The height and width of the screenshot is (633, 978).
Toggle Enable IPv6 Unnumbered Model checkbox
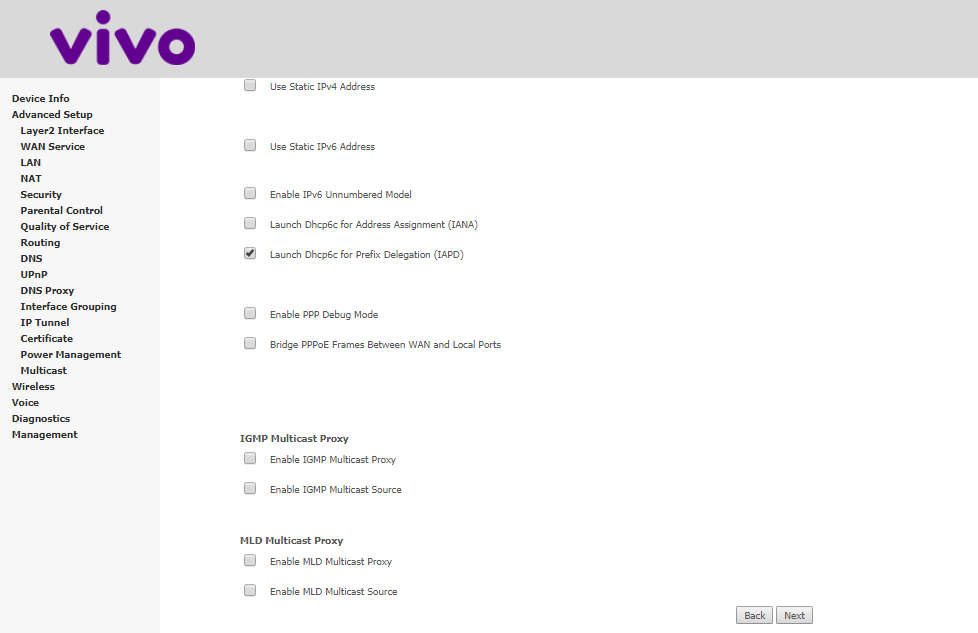(250, 193)
